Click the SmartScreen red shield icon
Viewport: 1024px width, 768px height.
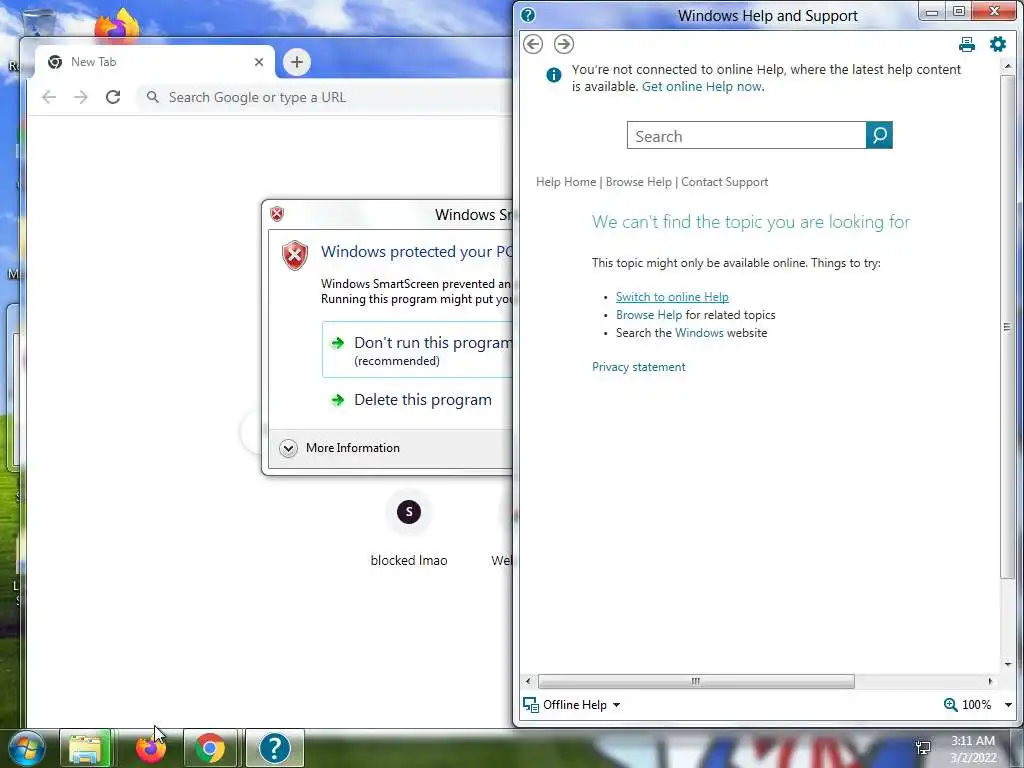[295, 255]
